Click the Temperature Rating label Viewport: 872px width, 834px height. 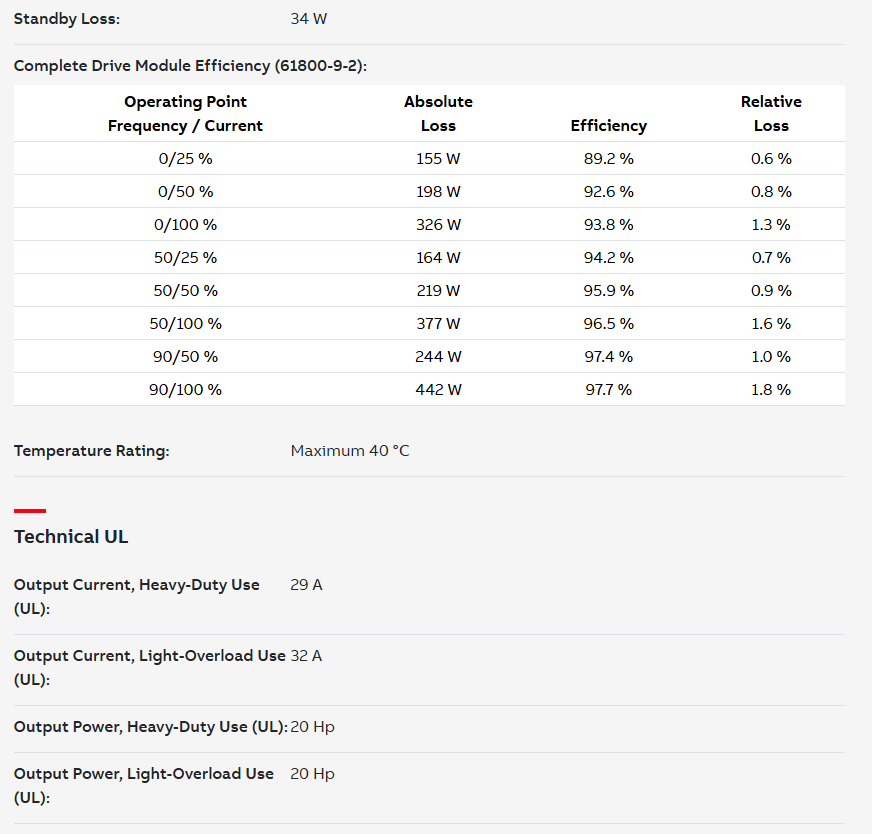(92, 451)
